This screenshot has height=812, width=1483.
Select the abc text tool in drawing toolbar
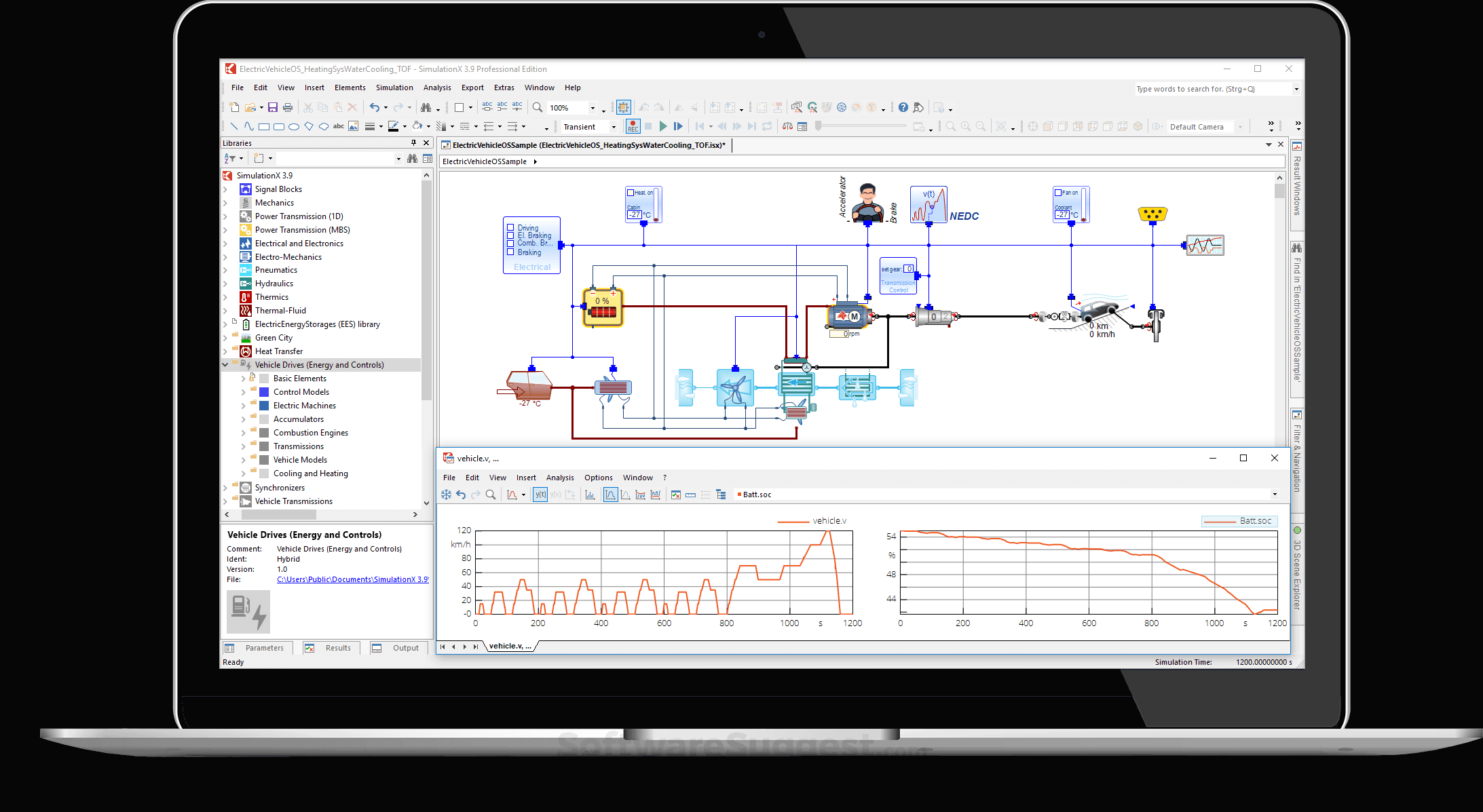coord(339,126)
